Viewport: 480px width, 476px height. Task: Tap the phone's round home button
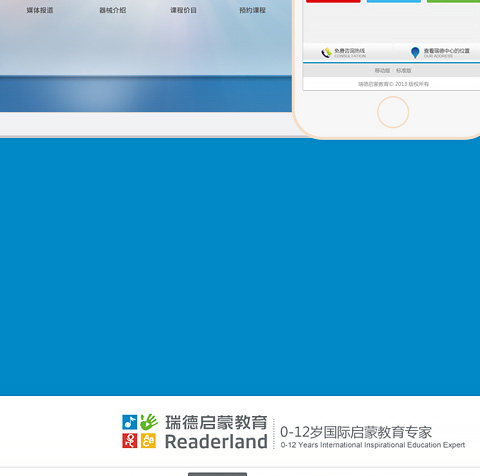click(393, 112)
